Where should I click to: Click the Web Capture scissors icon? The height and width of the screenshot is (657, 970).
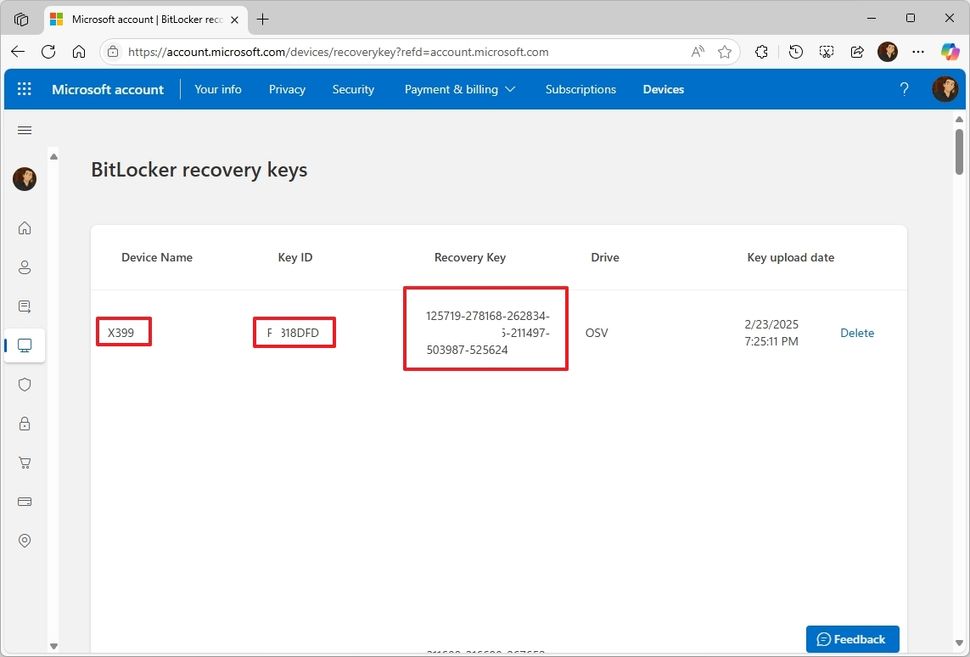(x=827, y=51)
